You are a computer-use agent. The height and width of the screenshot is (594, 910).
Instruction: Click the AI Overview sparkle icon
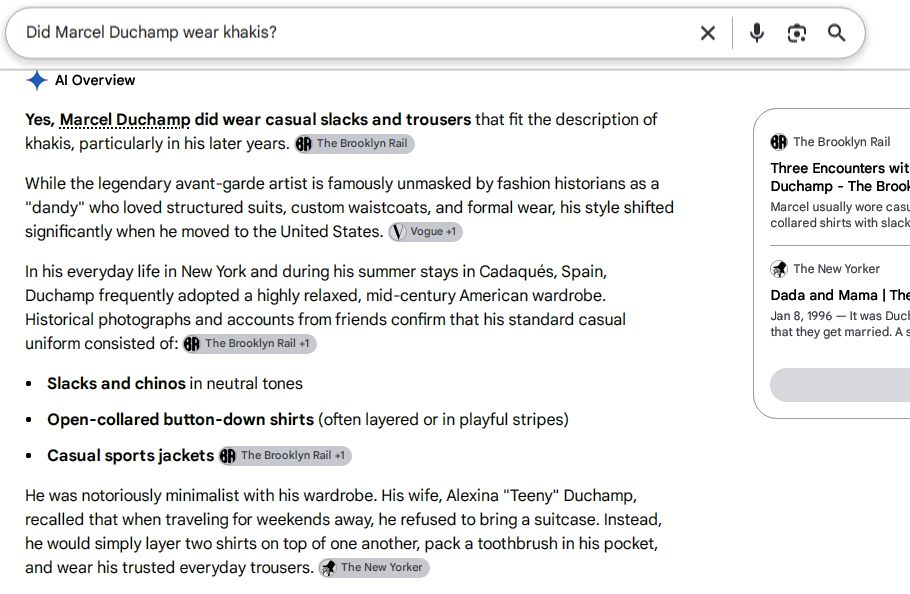(x=37, y=80)
